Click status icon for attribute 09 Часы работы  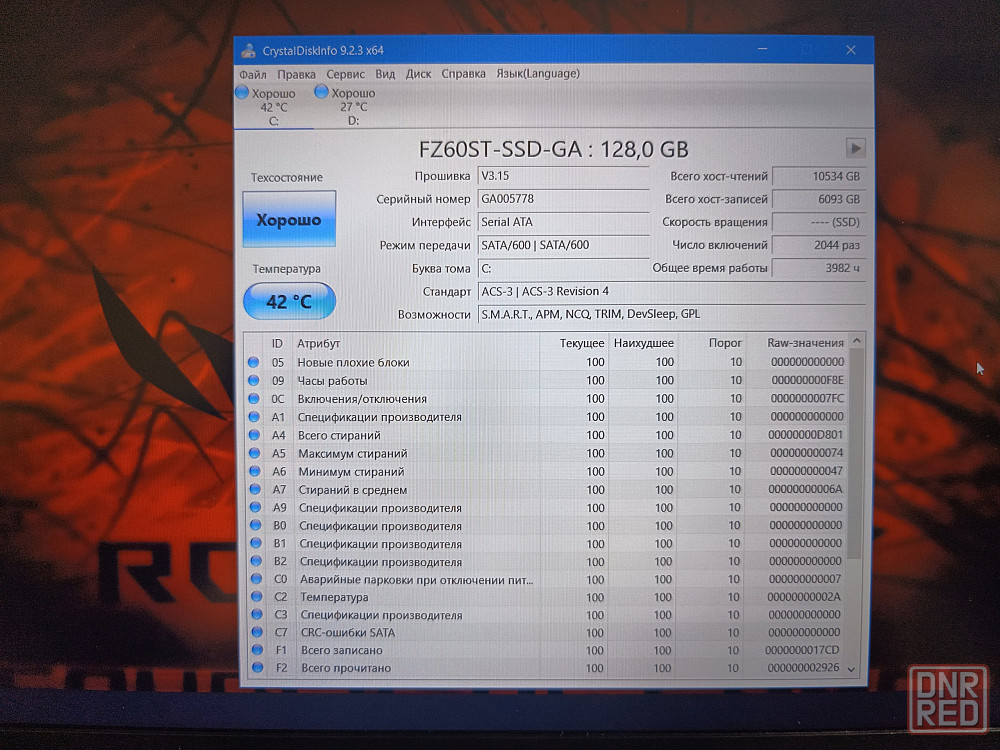(254, 381)
